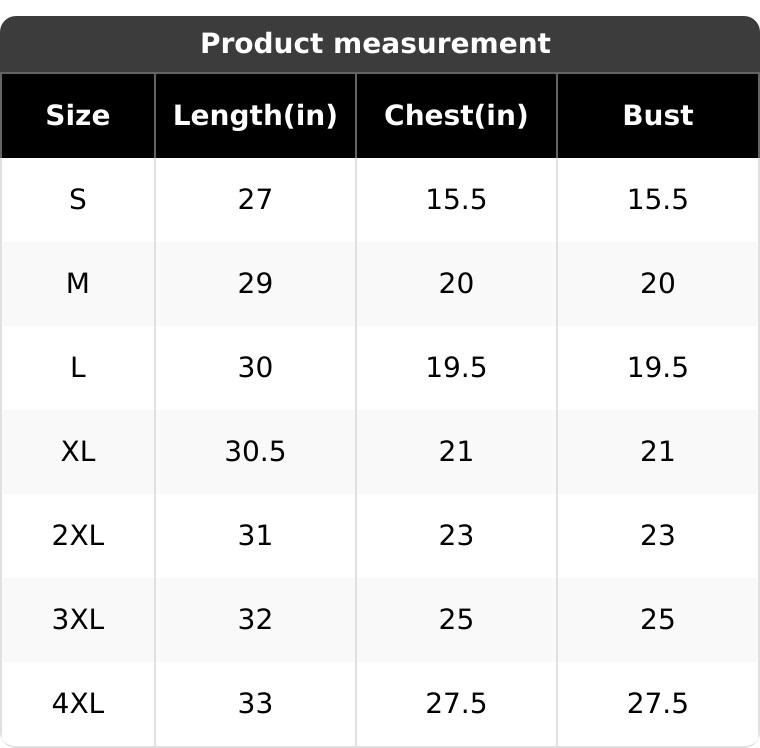Select the length value 29
Image resolution: width=760 pixels, height=748 pixels.
[x=255, y=284]
